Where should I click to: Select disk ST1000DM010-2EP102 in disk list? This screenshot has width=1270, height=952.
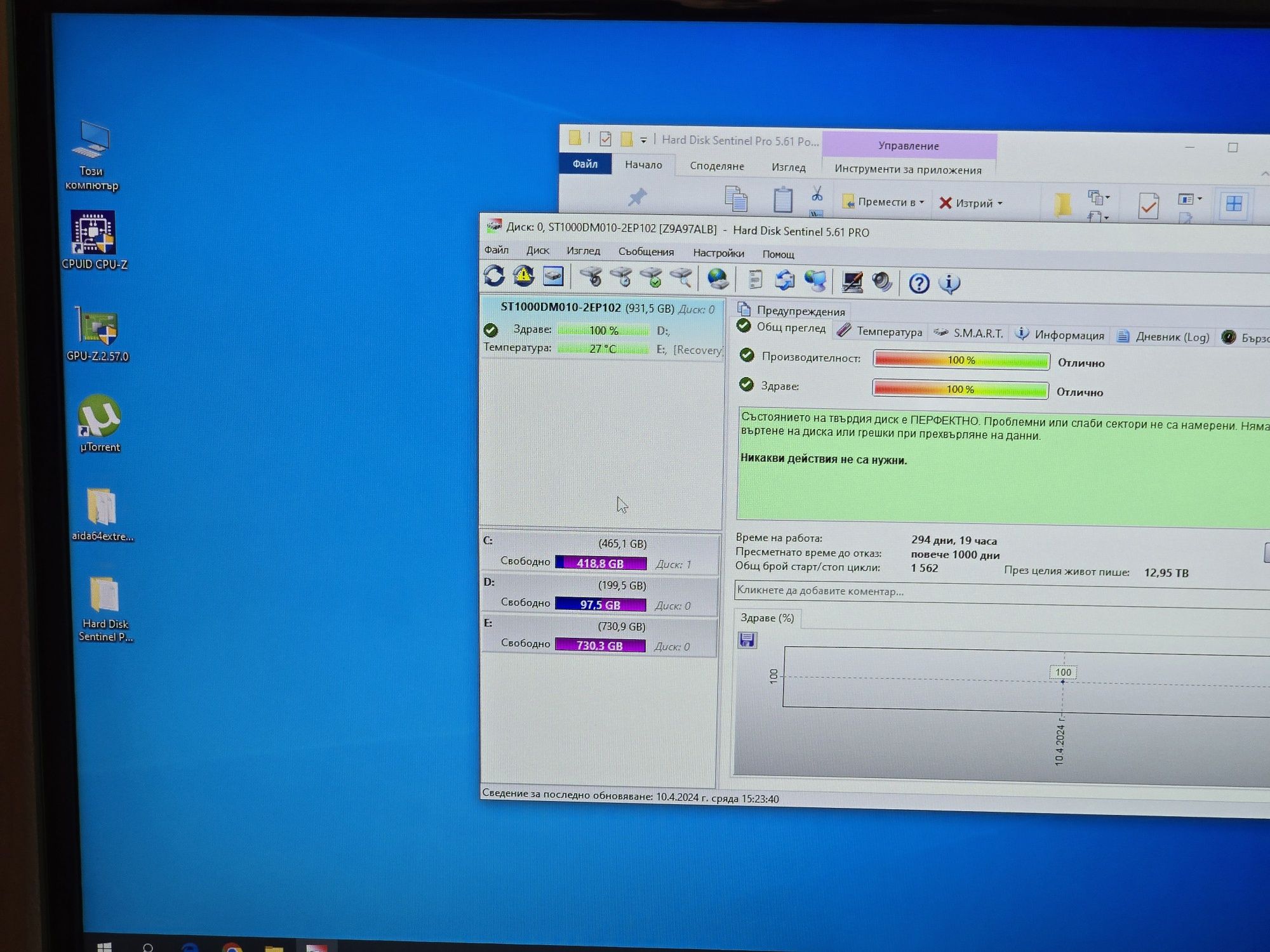602,328
